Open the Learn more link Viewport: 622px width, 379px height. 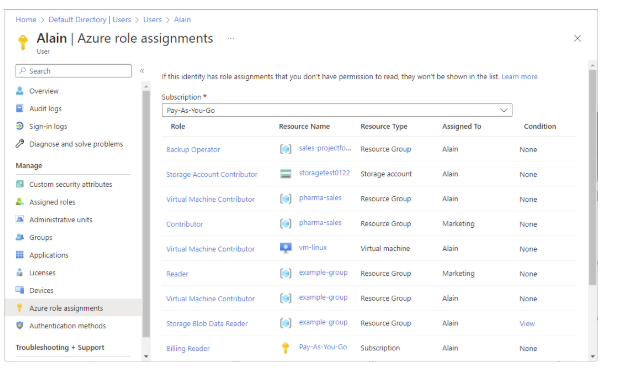[519, 76]
